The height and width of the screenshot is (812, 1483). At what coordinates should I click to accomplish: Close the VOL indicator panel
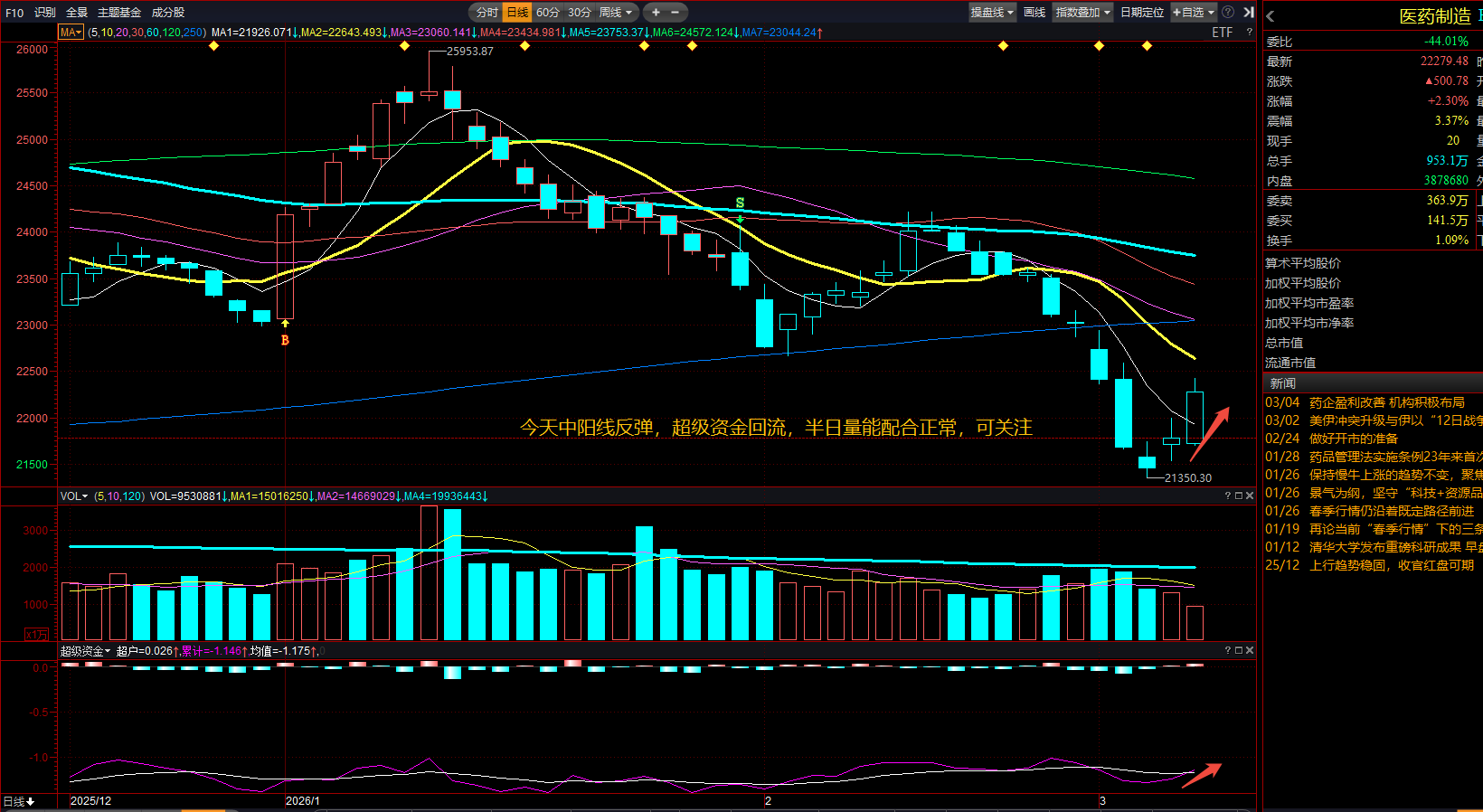(1250, 496)
